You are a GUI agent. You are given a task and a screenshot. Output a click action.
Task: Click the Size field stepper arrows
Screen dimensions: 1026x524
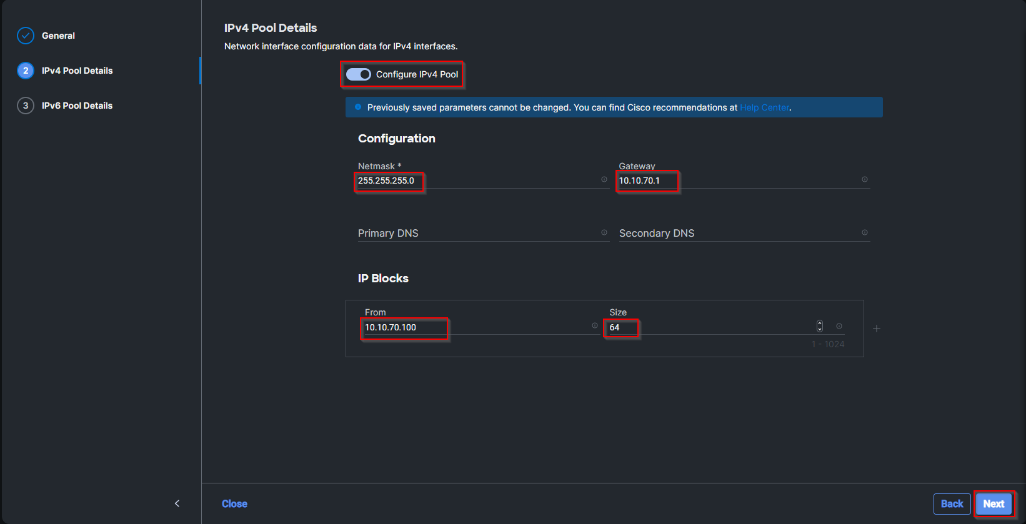coord(820,326)
